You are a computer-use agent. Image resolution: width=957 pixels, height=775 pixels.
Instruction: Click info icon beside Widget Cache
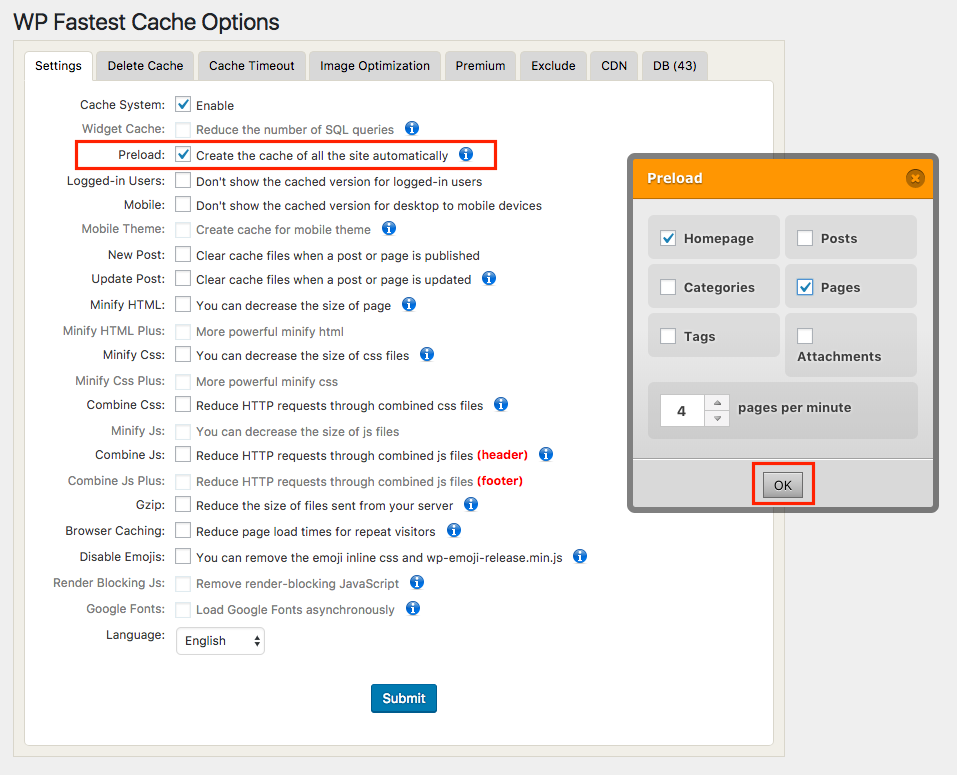(x=411, y=129)
